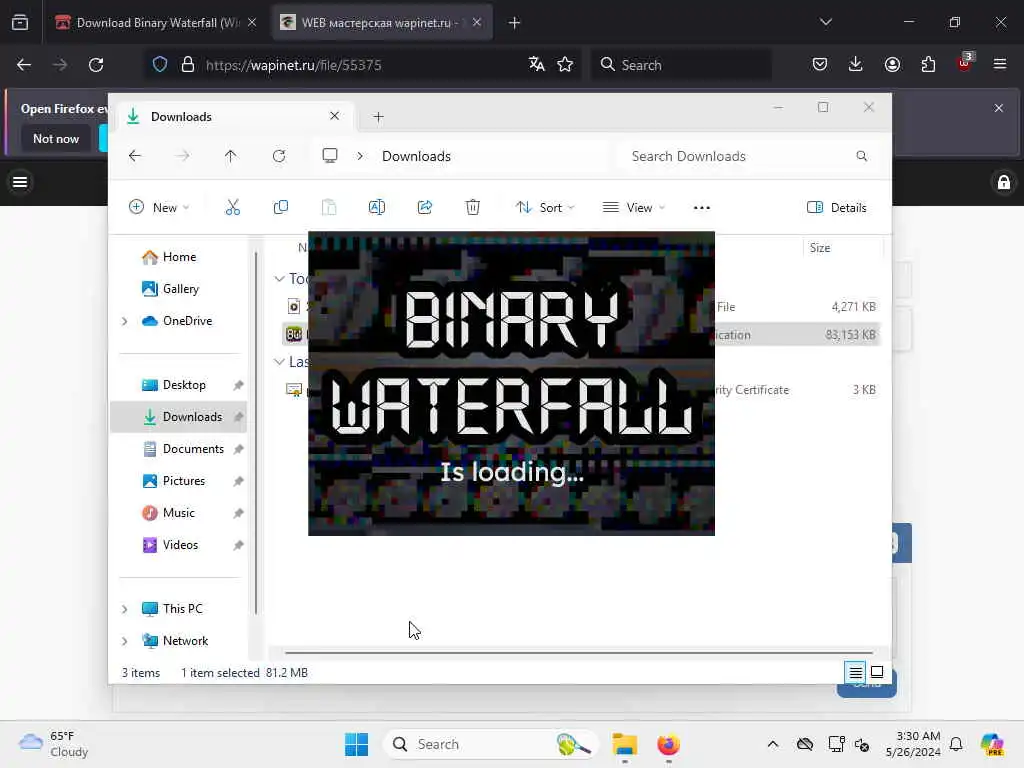Open the View dropdown menu
Screen dimensions: 1024x768
click(x=633, y=208)
